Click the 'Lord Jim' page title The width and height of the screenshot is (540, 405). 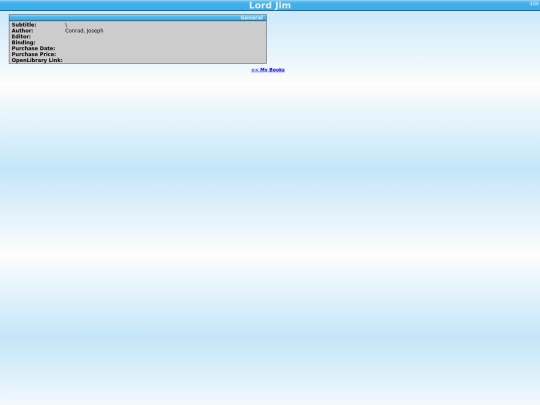coord(270,5)
